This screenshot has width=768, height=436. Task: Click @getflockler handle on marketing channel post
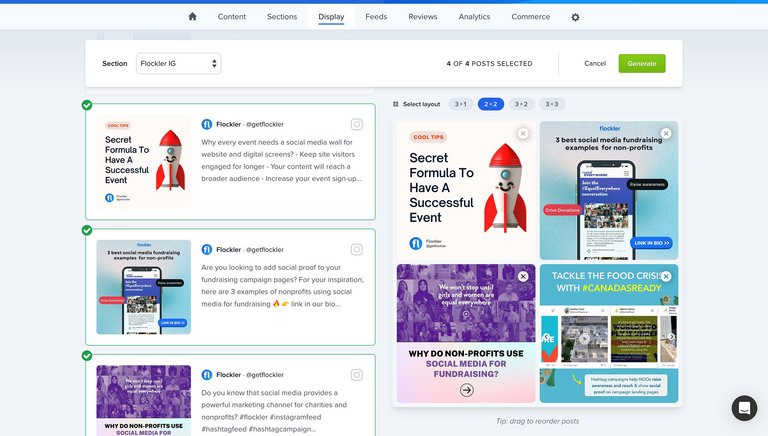[x=265, y=375]
